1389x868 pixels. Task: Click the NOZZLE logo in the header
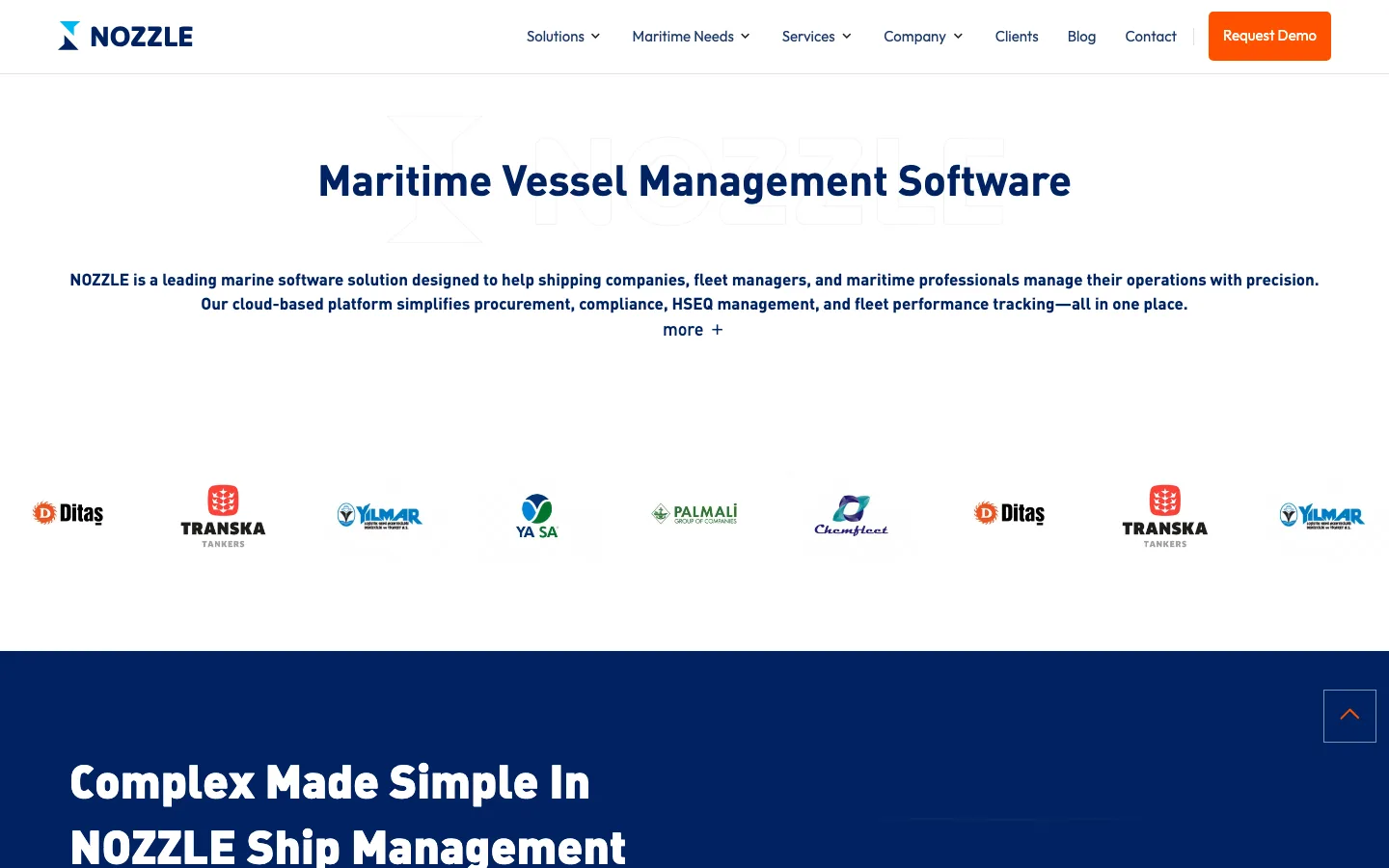click(125, 36)
